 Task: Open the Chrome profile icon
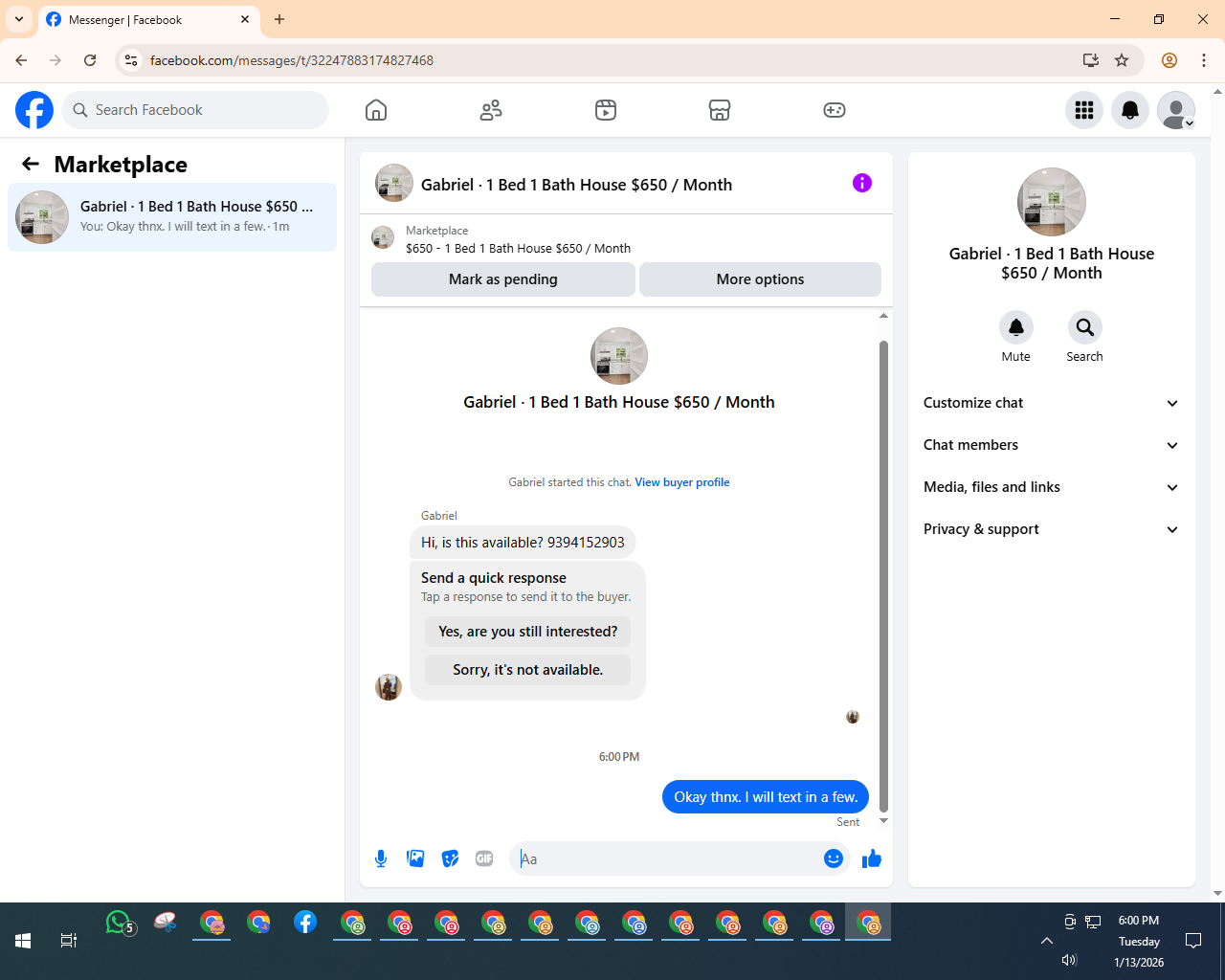tap(1169, 60)
